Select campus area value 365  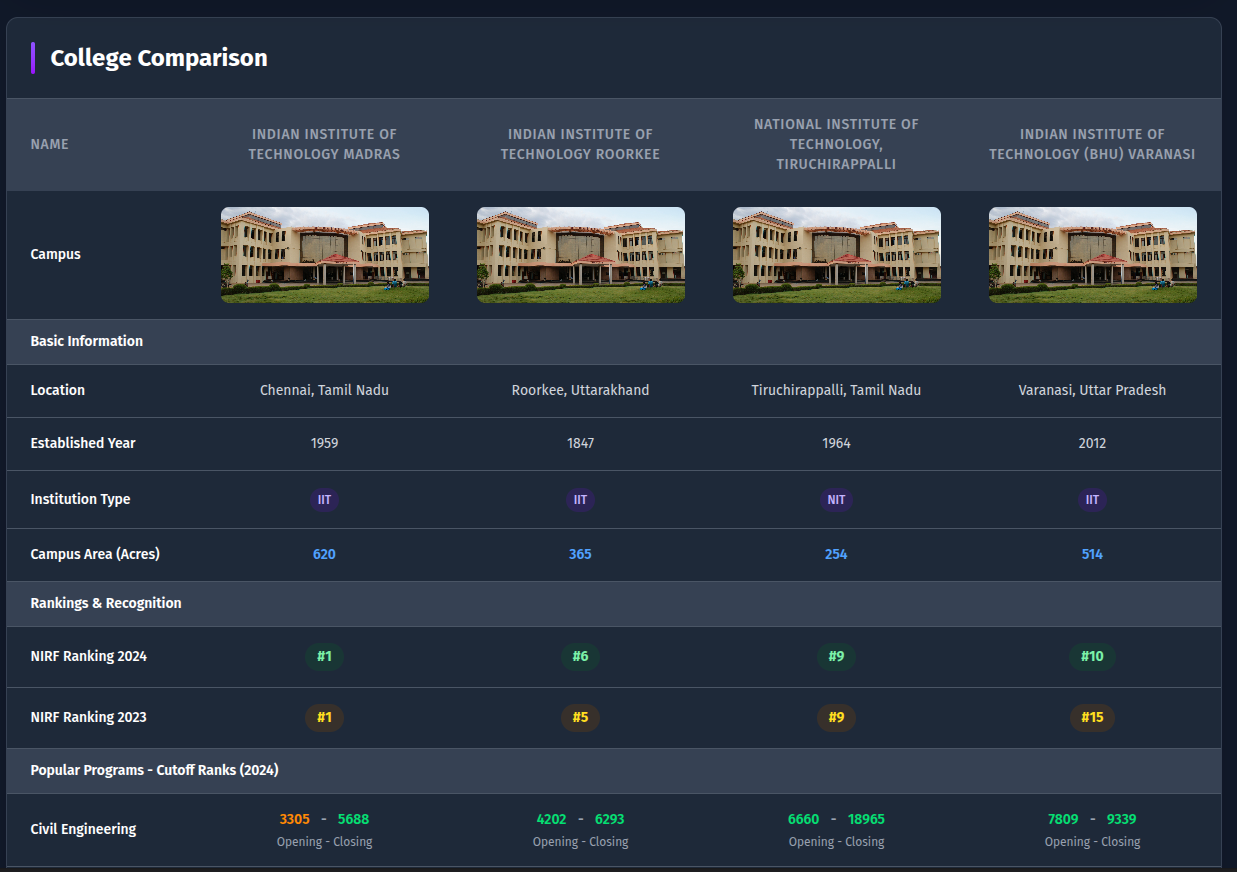click(580, 554)
